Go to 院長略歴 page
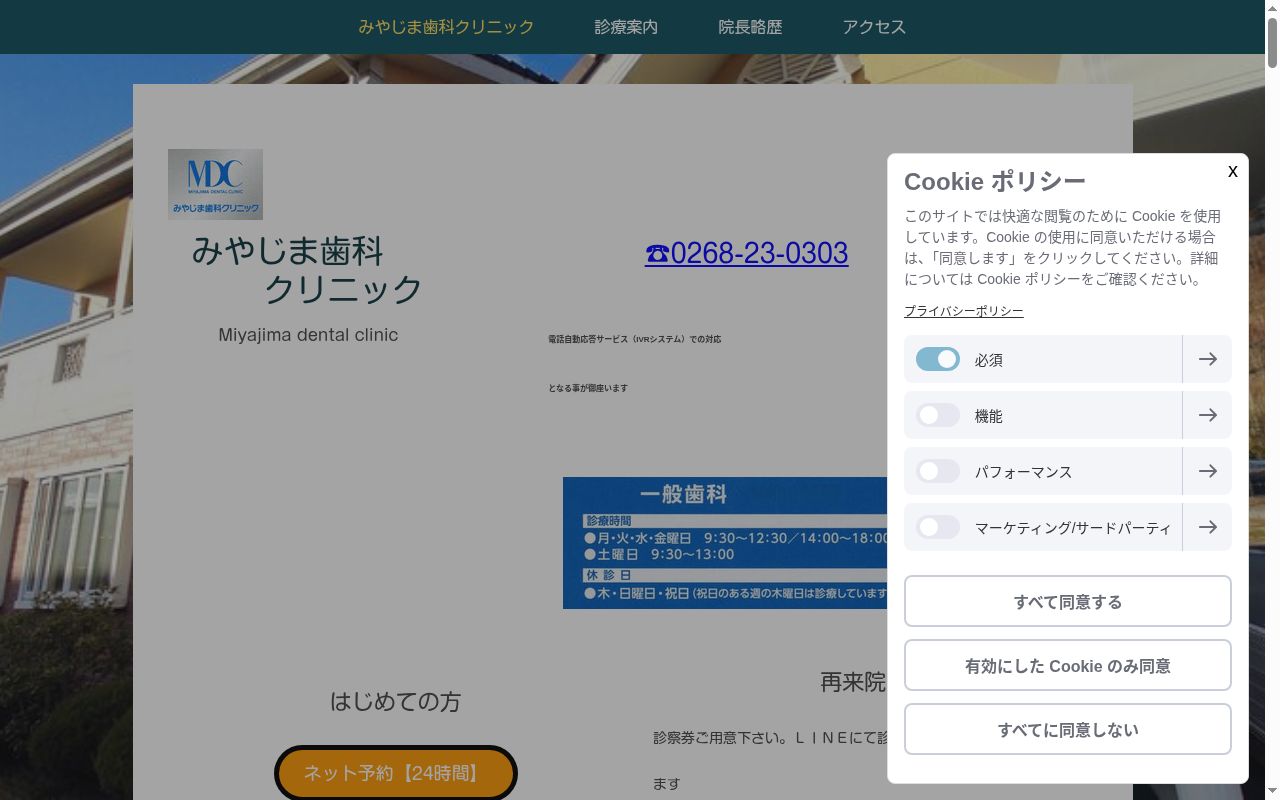 click(x=750, y=27)
